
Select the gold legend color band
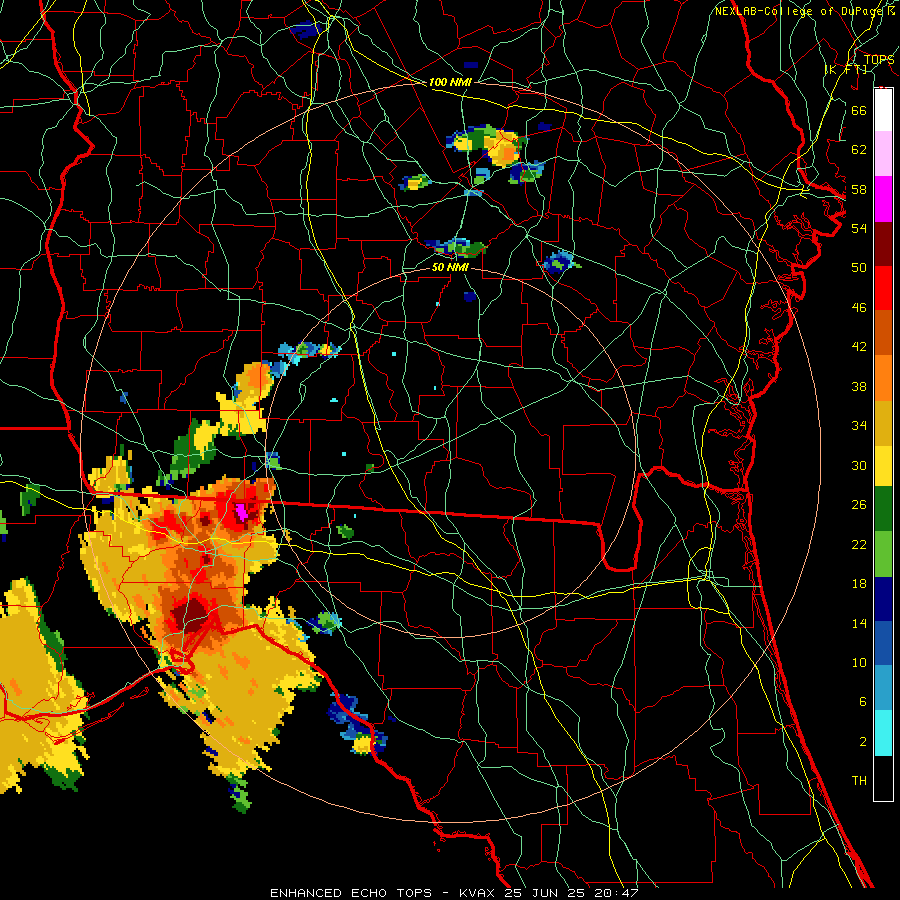point(883,422)
